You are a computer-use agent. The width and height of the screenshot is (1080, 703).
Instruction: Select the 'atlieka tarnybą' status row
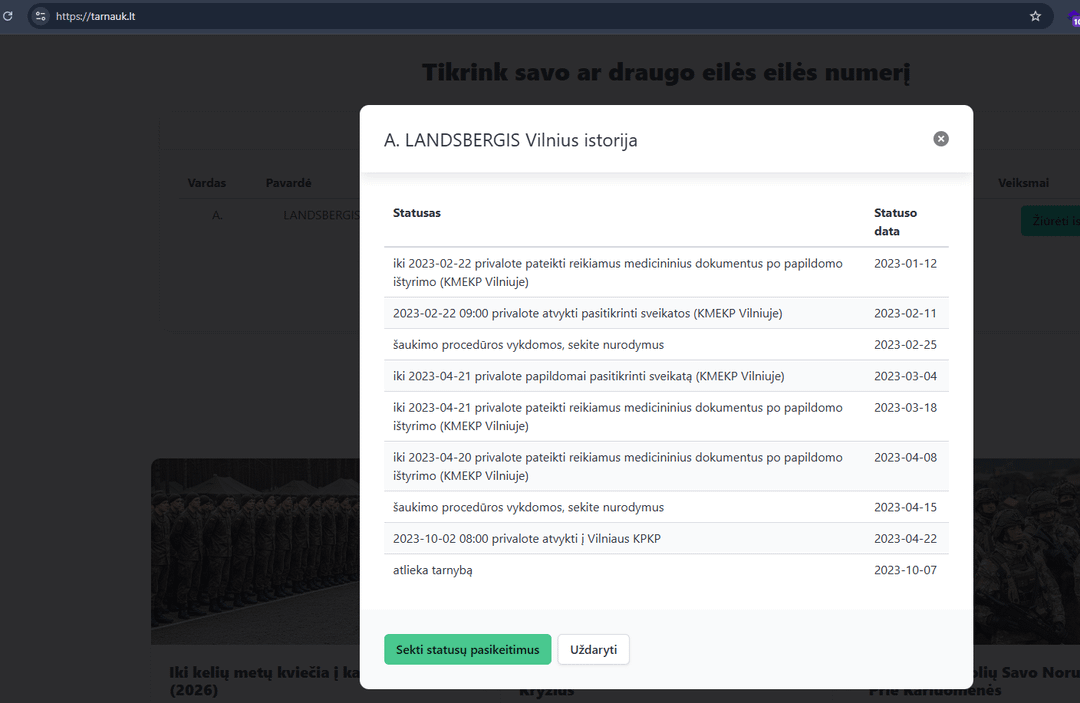click(432, 570)
